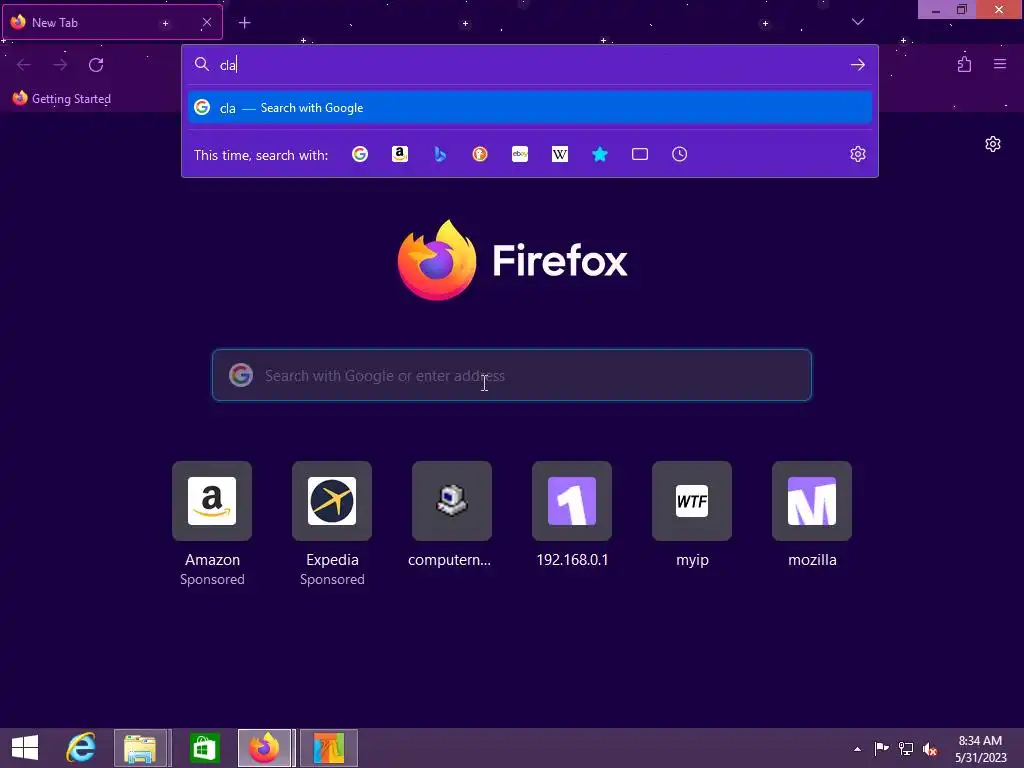Search this time with Amazon icon
Screen dimensions: 1024x768
tap(400, 154)
